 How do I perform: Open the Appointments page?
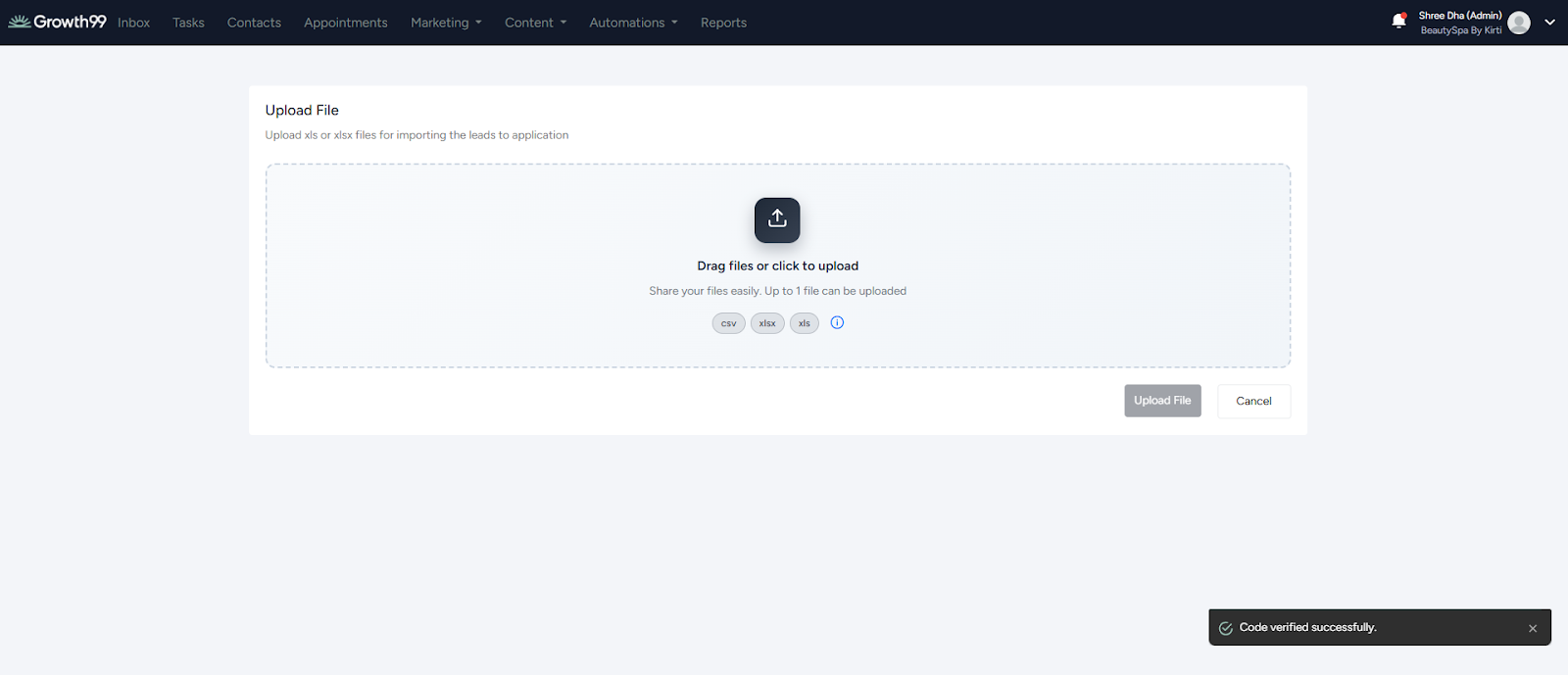(345, 23)
